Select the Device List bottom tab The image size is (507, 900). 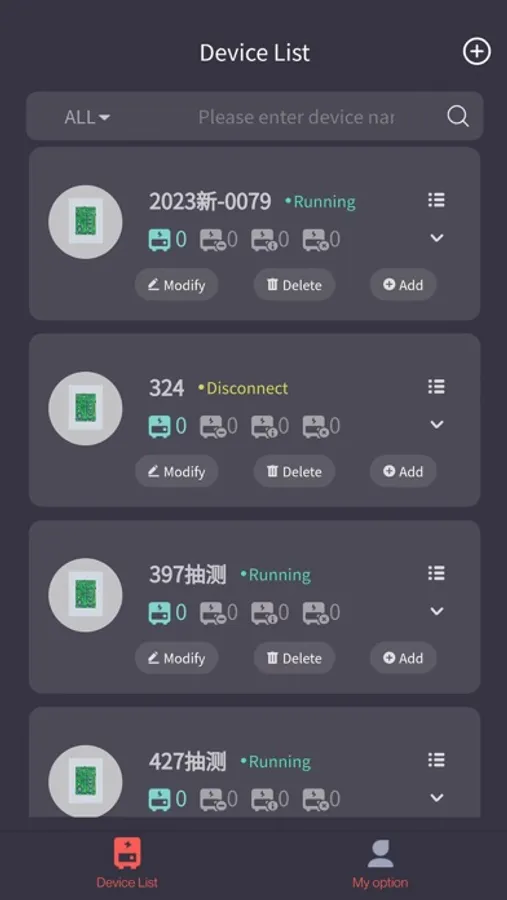(x=127, y=864)
